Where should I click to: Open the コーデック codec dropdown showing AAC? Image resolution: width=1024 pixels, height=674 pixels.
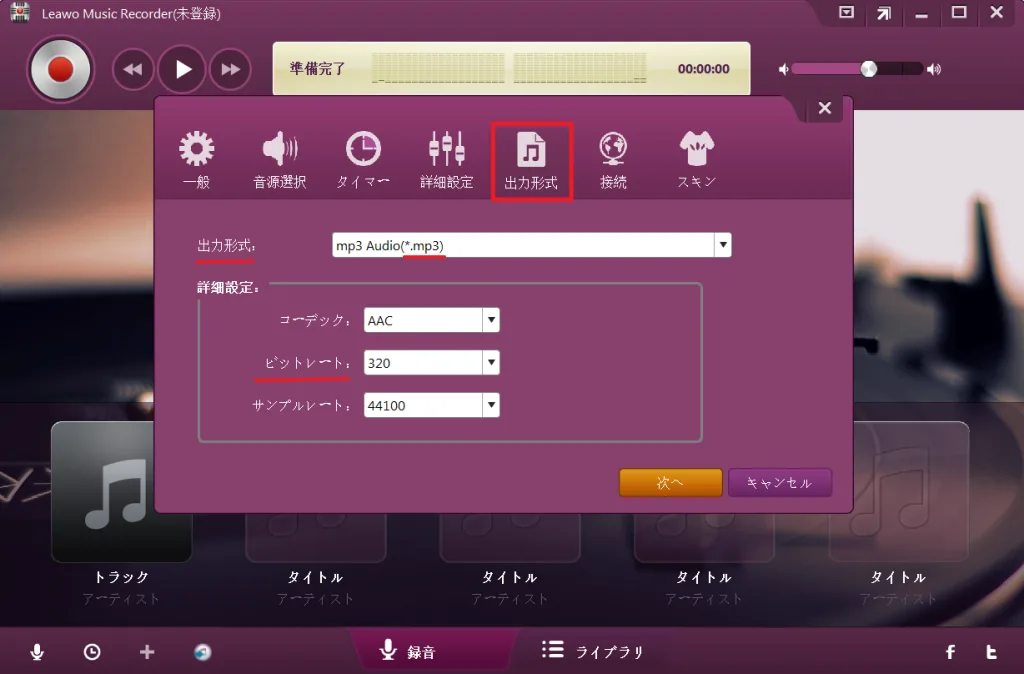pyautogui.click(x=490, y=319)
